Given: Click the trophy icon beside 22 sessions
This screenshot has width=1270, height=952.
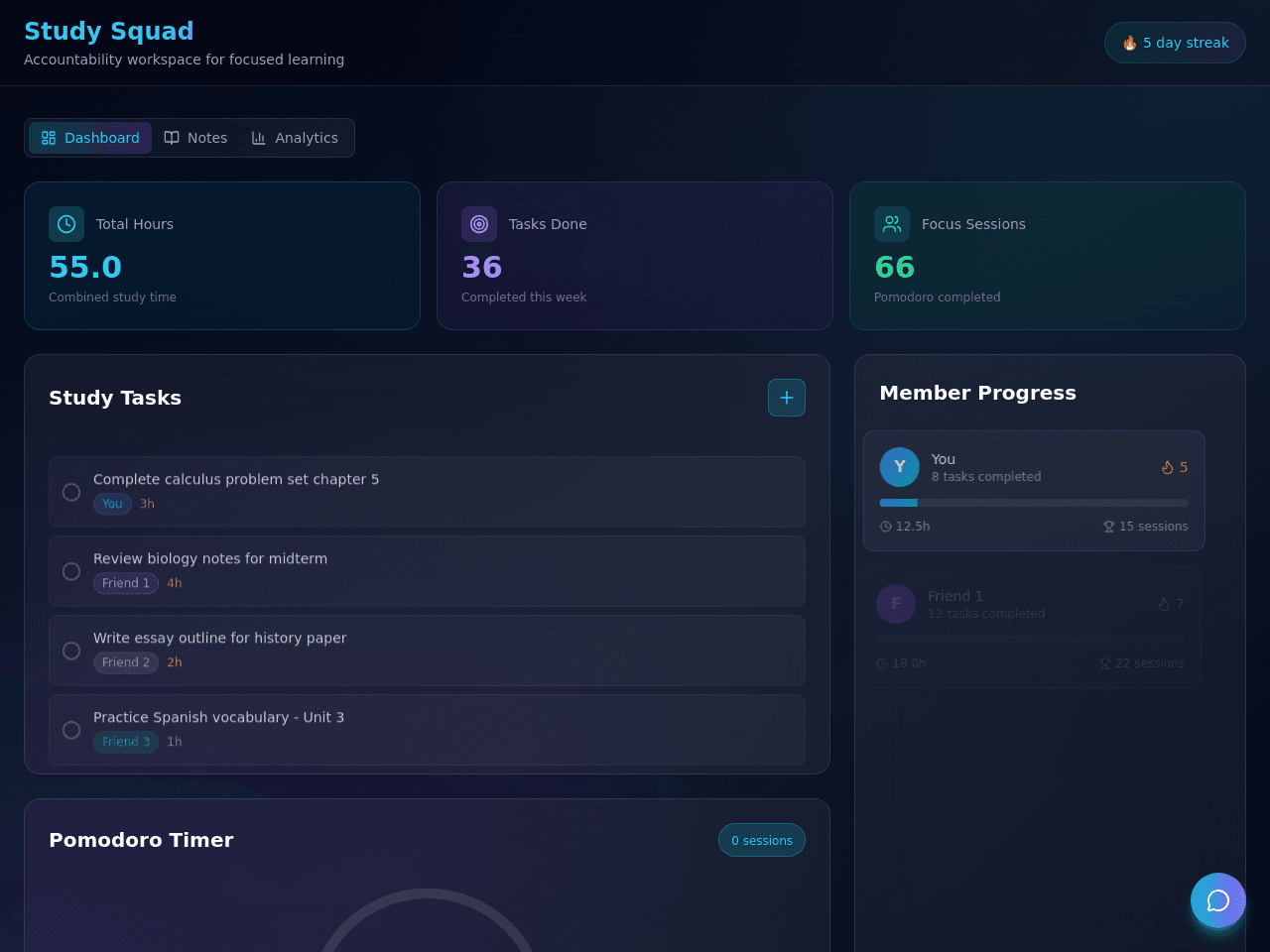Looking at the screenshot, I should click(1105, 663).
